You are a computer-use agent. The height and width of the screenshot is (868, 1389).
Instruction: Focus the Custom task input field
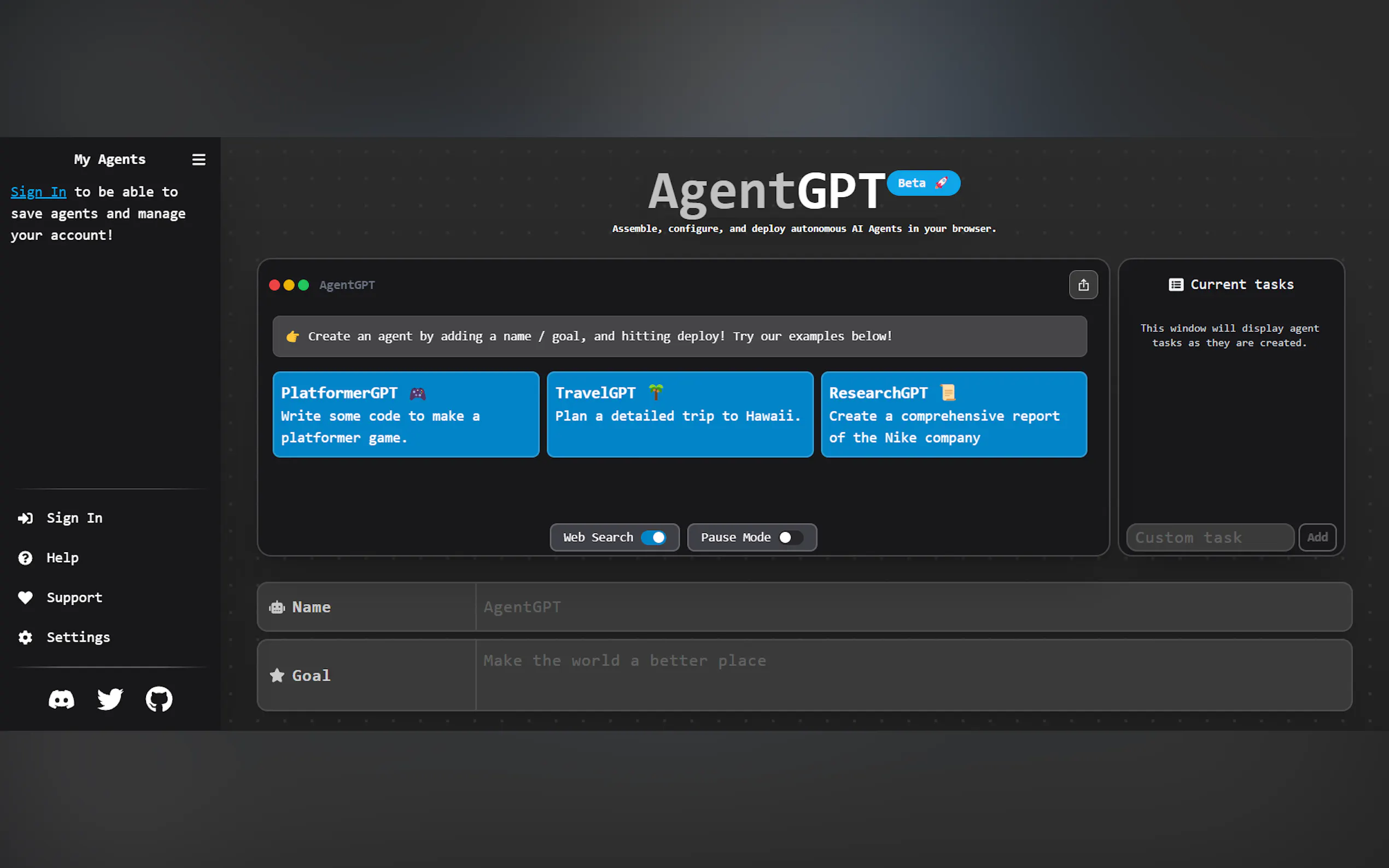click(1209, 537)
